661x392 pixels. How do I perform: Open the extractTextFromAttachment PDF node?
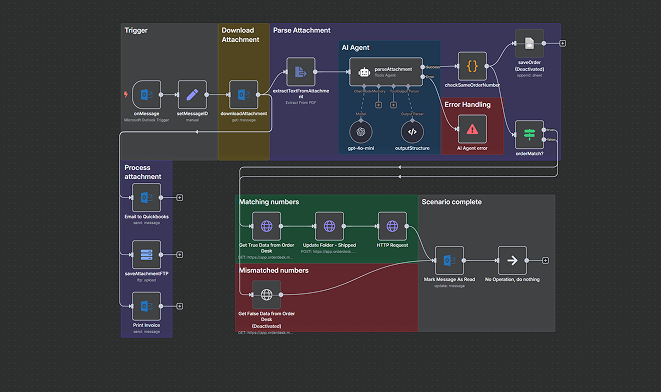(301, 72)
